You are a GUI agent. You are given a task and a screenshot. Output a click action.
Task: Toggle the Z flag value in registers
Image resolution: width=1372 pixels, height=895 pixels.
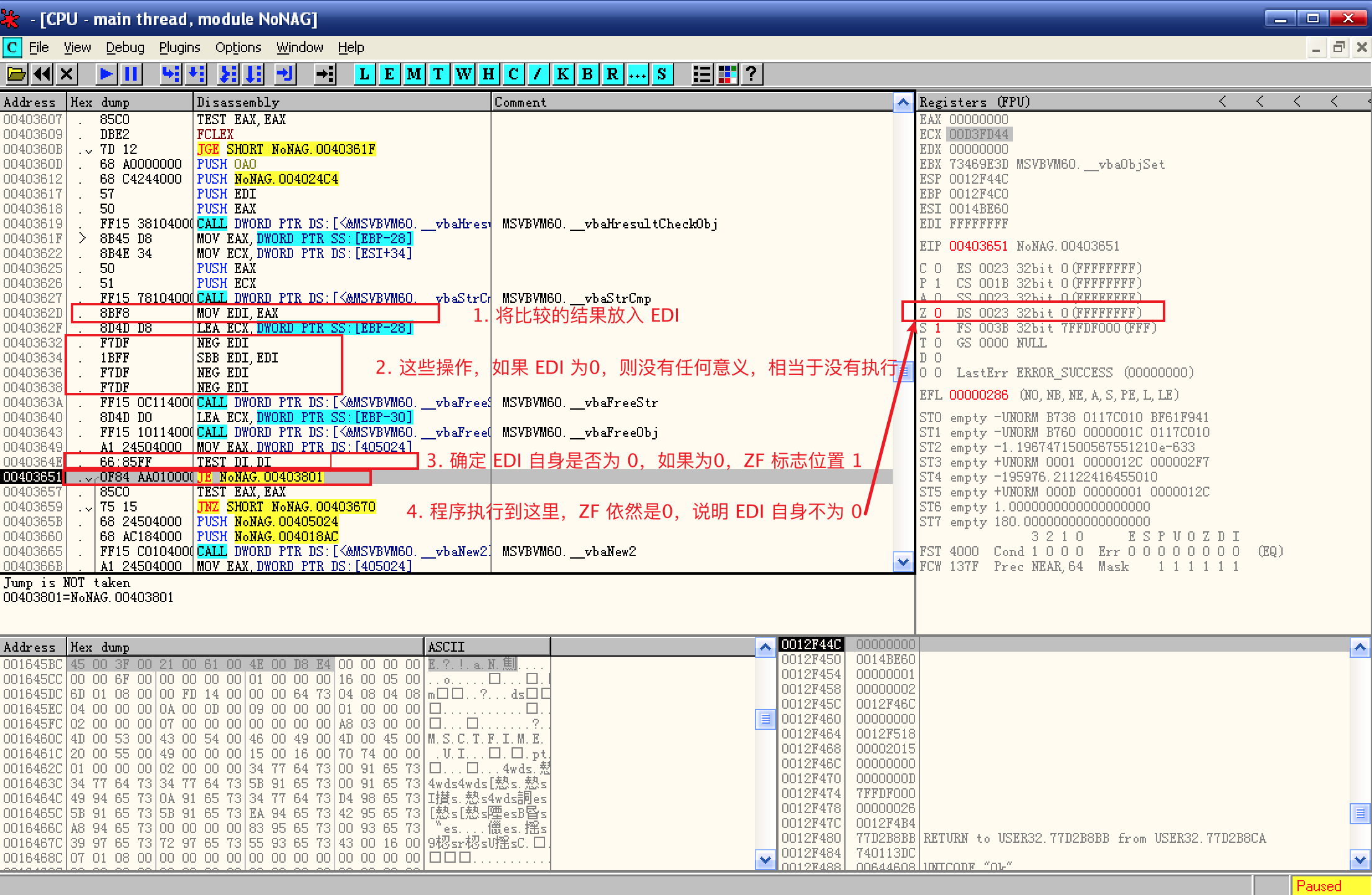938,313
